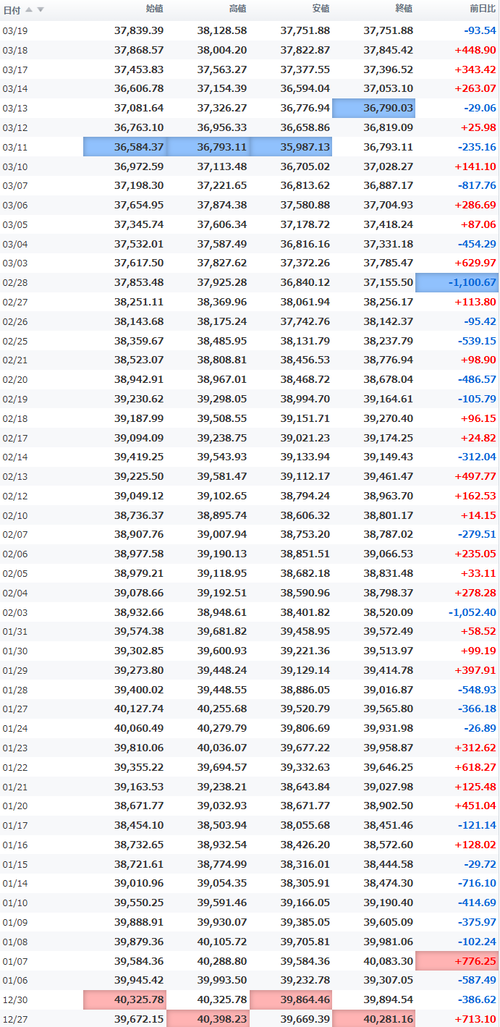Select the 03/18 change value +448.90
This screenshot has height=1027, width=500.
click(475, 50)
